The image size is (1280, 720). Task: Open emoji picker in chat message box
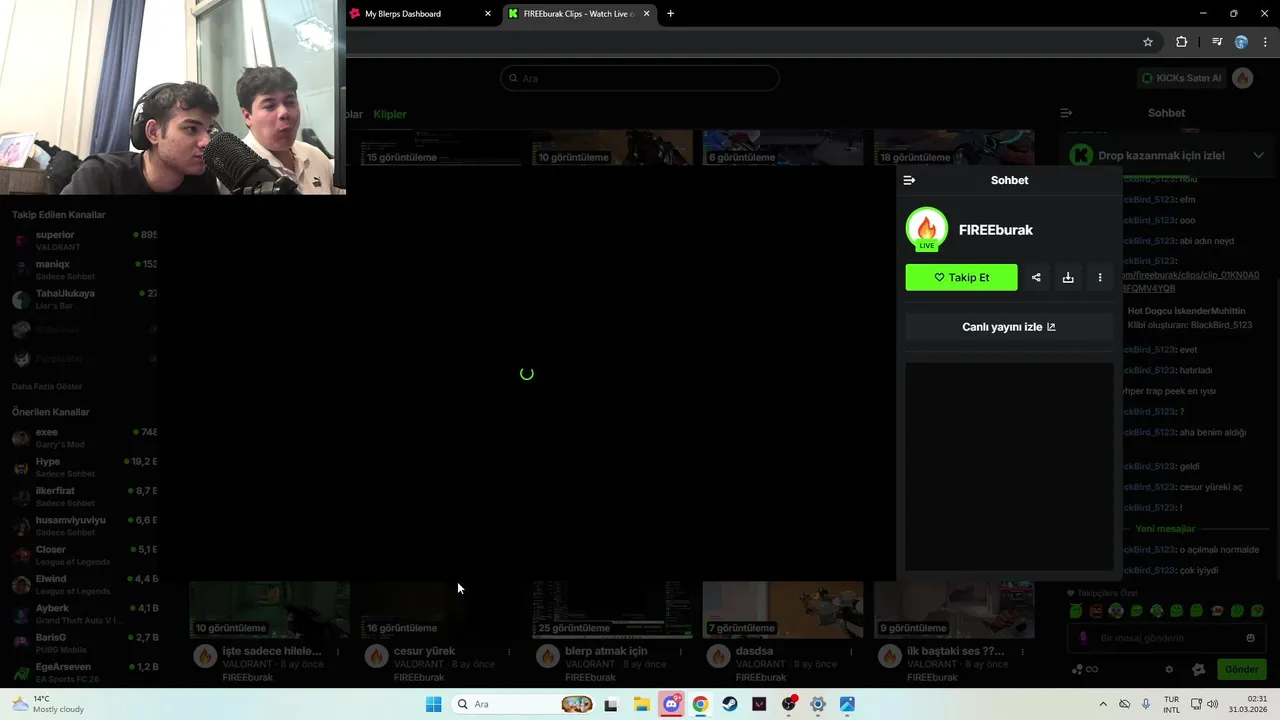pos(1250,638)
